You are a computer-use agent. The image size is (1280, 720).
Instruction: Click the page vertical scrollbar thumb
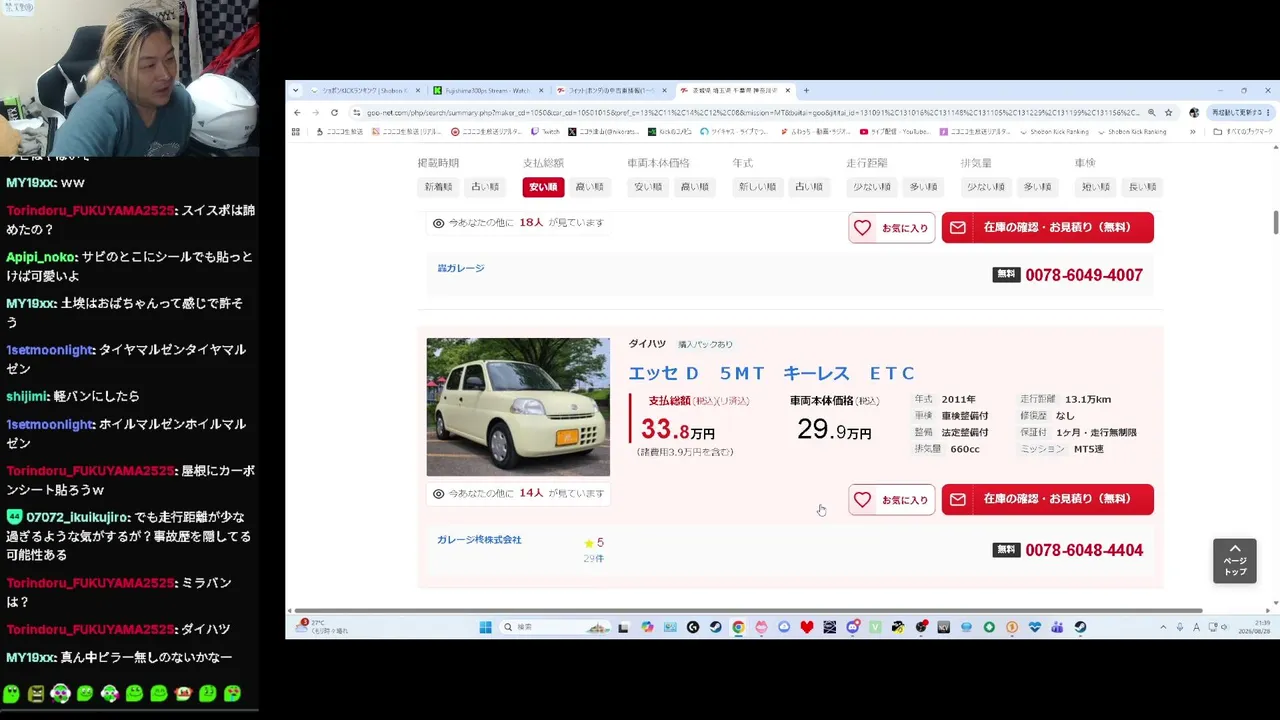coord(1275,223)
